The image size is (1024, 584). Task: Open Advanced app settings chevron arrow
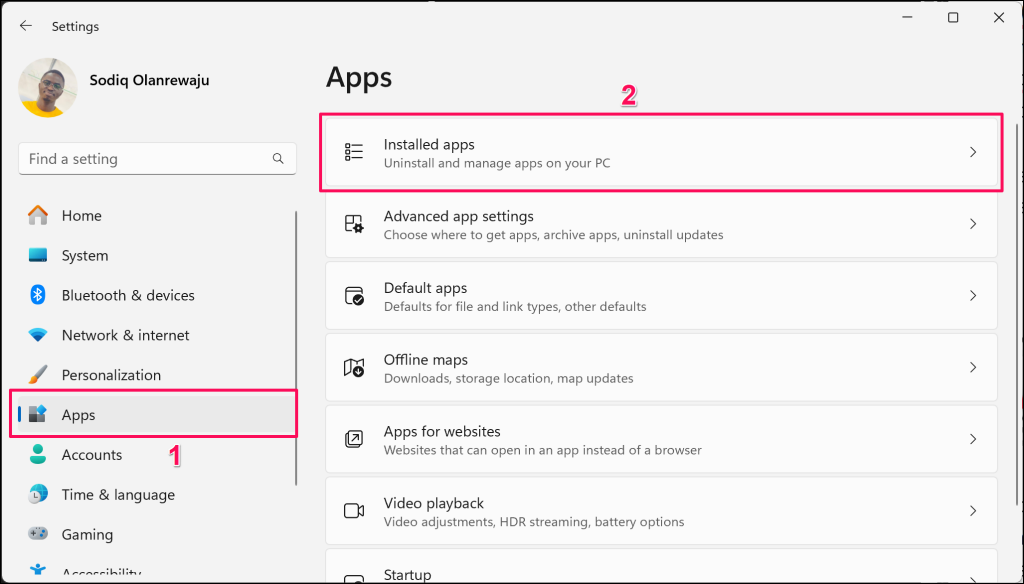[973, 224]
